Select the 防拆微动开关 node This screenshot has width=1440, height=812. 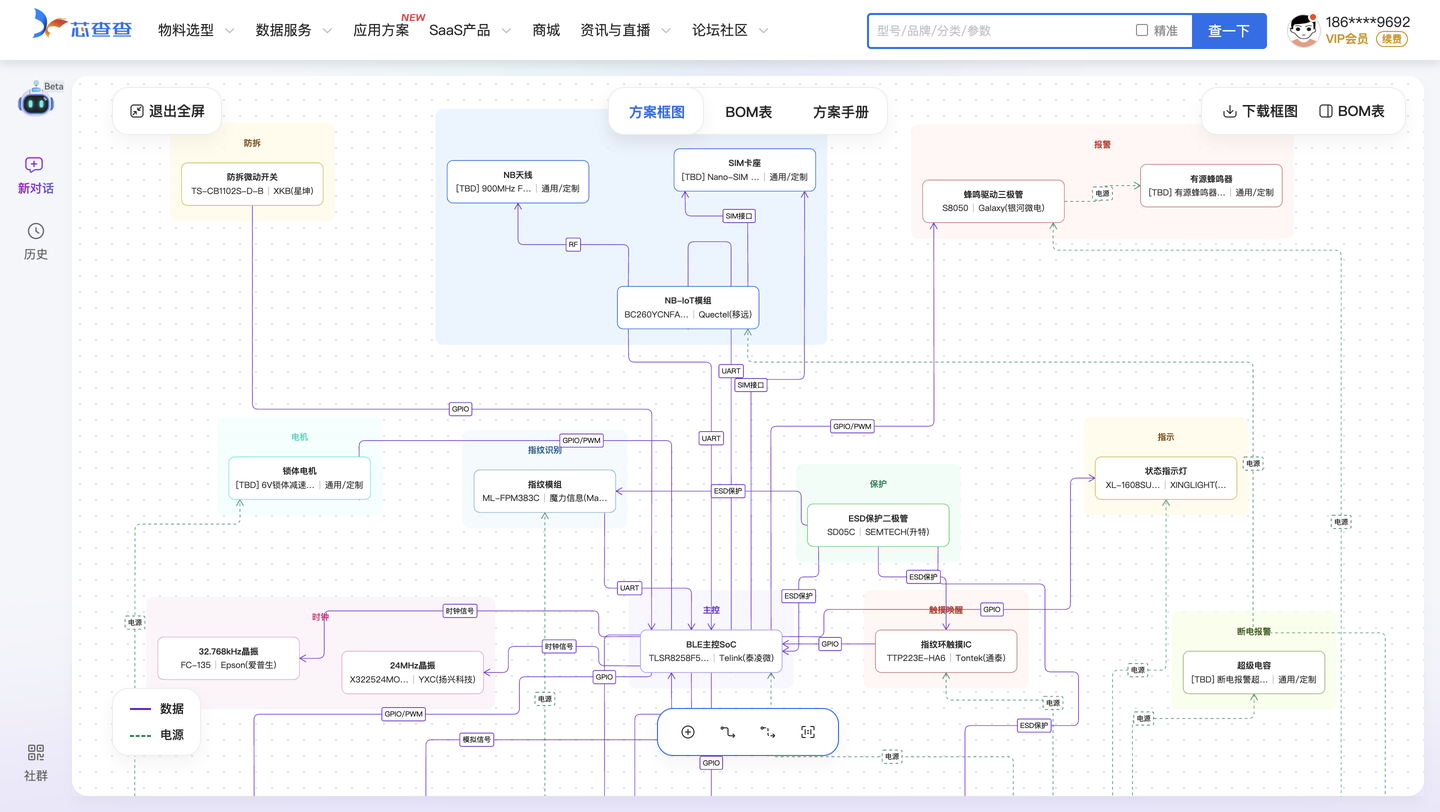252,184
